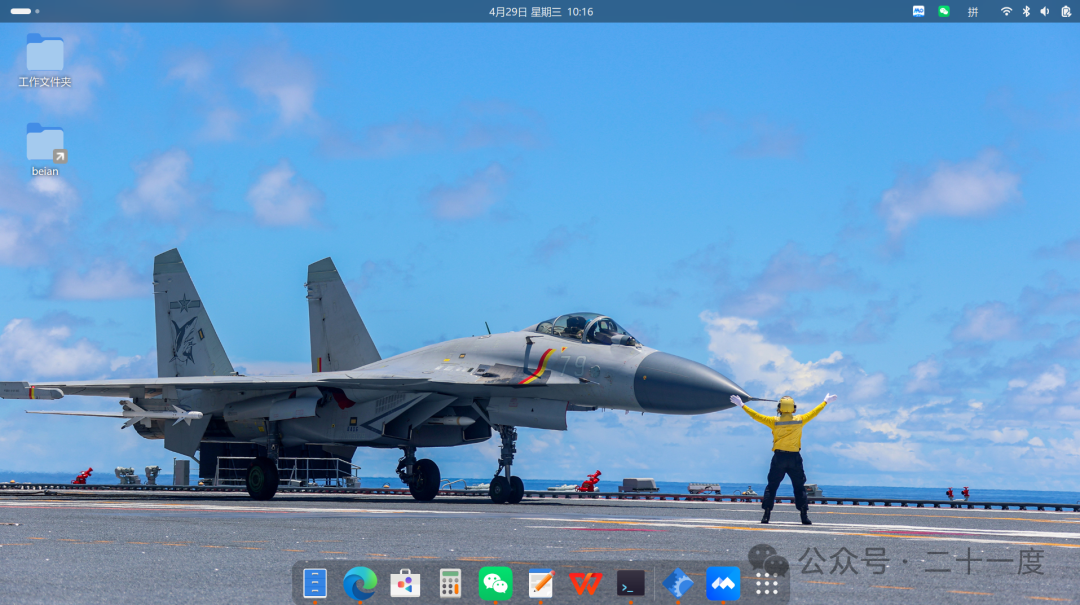Open the WeChat tray icon in top bar

point(944,11)
